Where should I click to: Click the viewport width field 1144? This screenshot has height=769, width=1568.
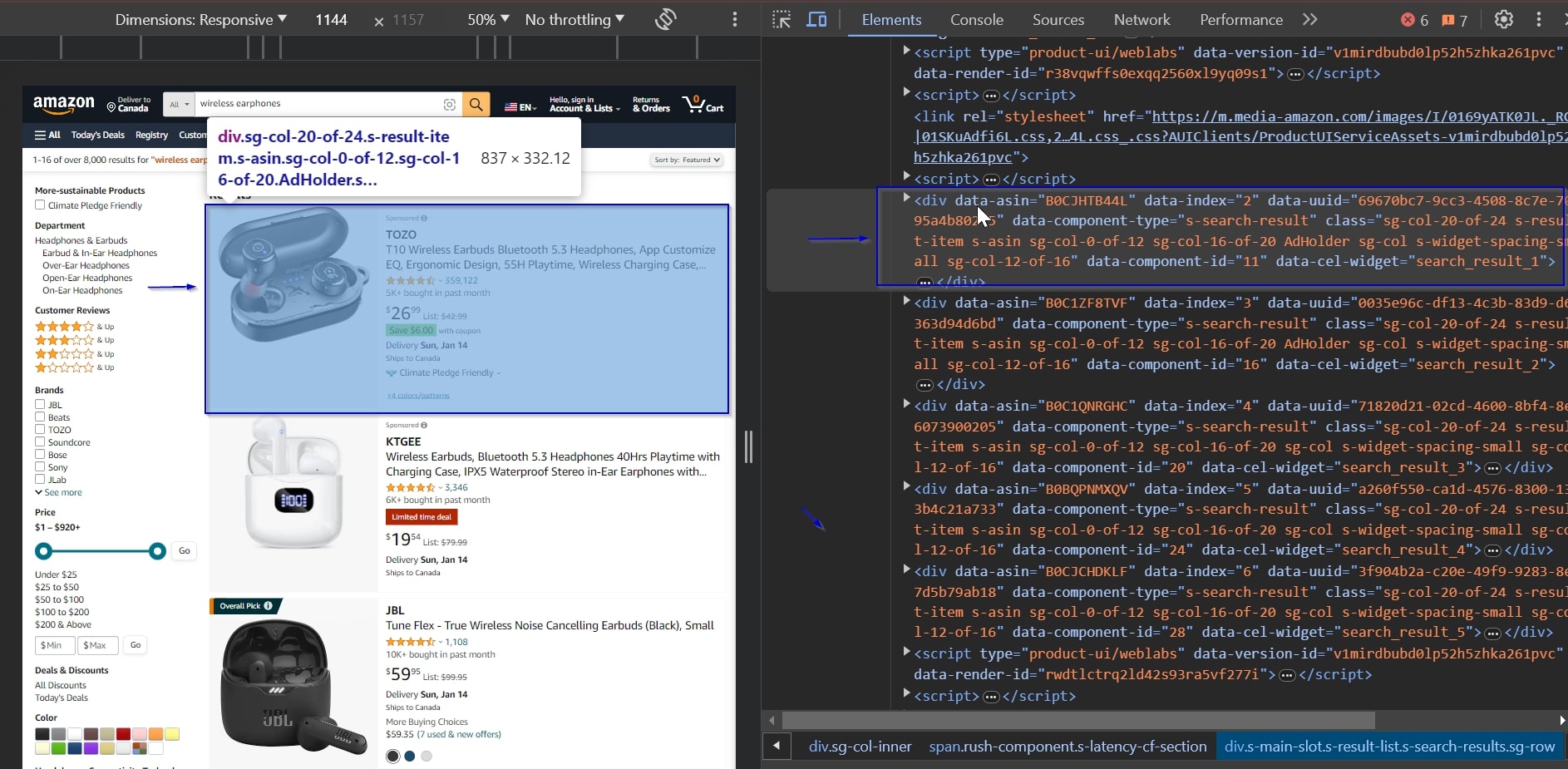[x=331, y=19]
